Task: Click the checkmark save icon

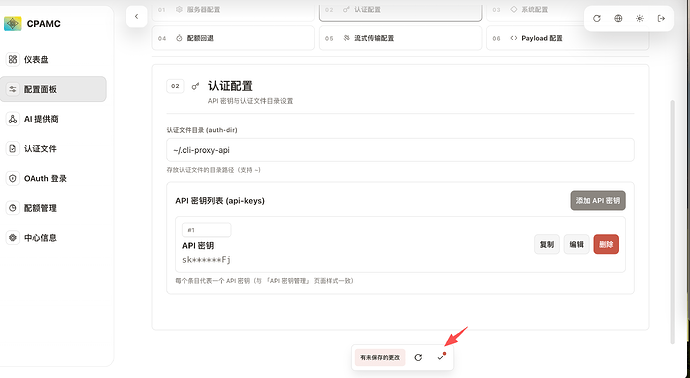Action: [x=440, y=357]
